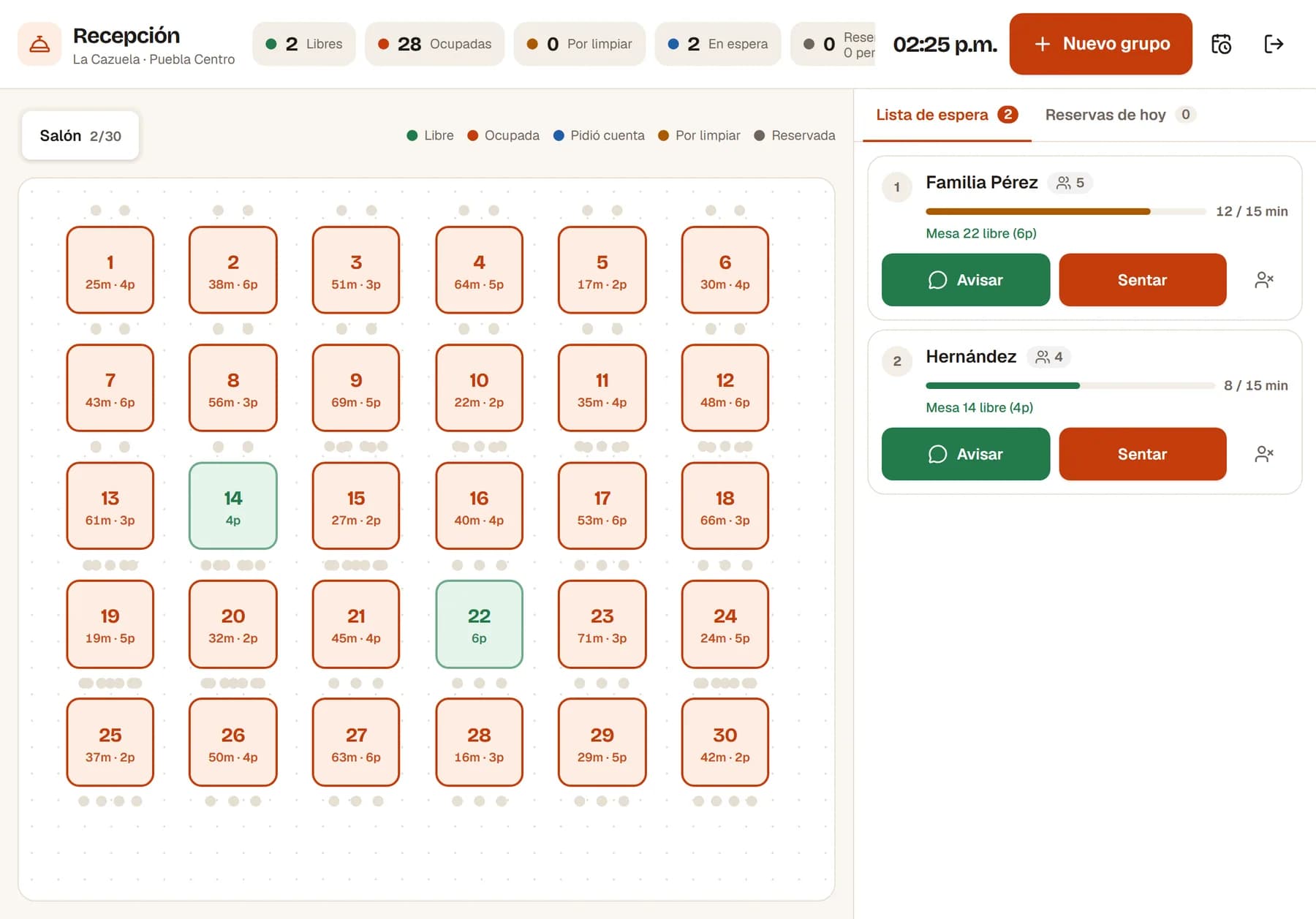Screen dimensions: 1316x919
Task: Seat Familia Pérez with Sentar
Action: click(1142, 280)
